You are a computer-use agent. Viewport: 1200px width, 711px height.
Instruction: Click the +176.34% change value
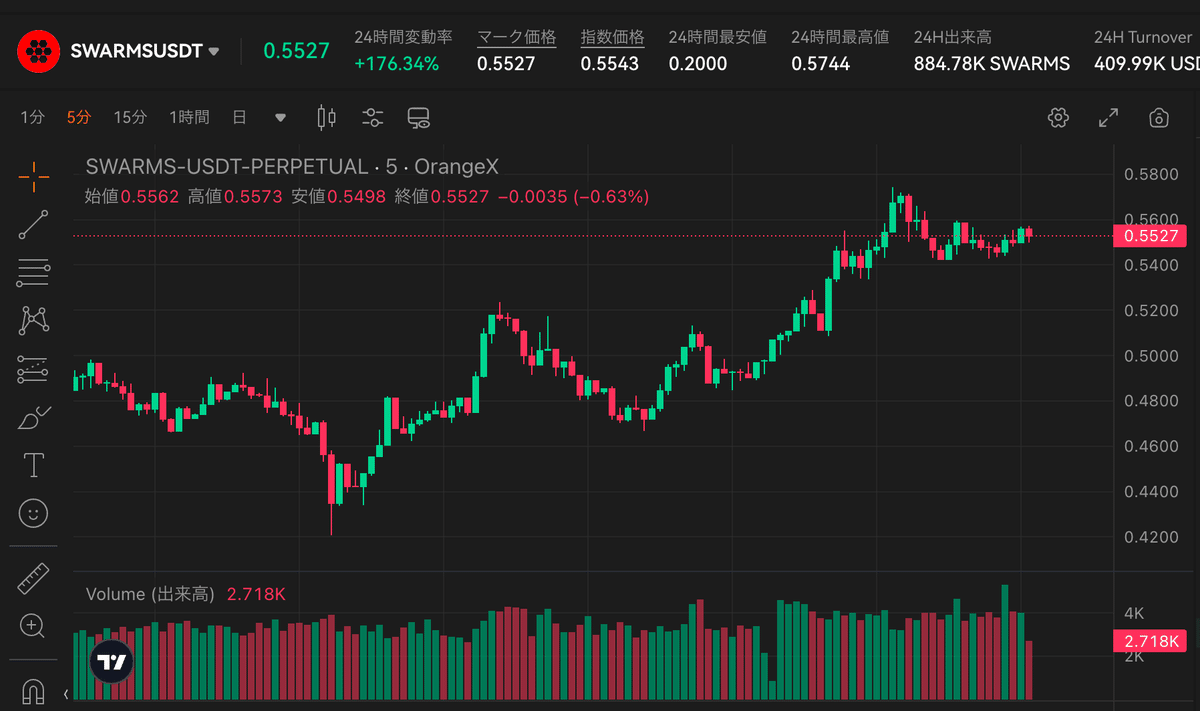coord(397,64)
